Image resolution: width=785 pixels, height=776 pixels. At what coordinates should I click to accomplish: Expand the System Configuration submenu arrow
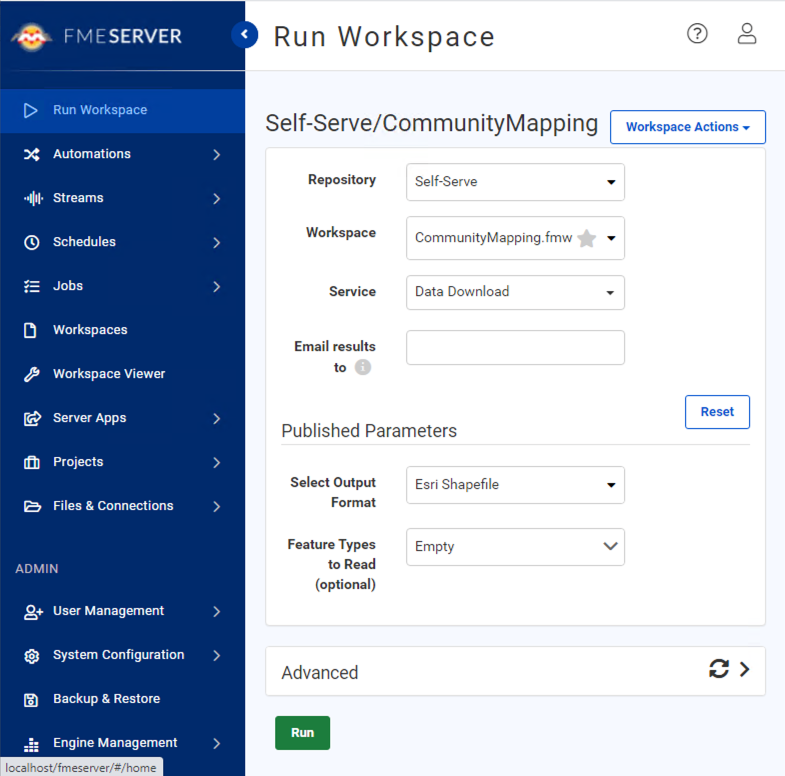click(216, 655)
